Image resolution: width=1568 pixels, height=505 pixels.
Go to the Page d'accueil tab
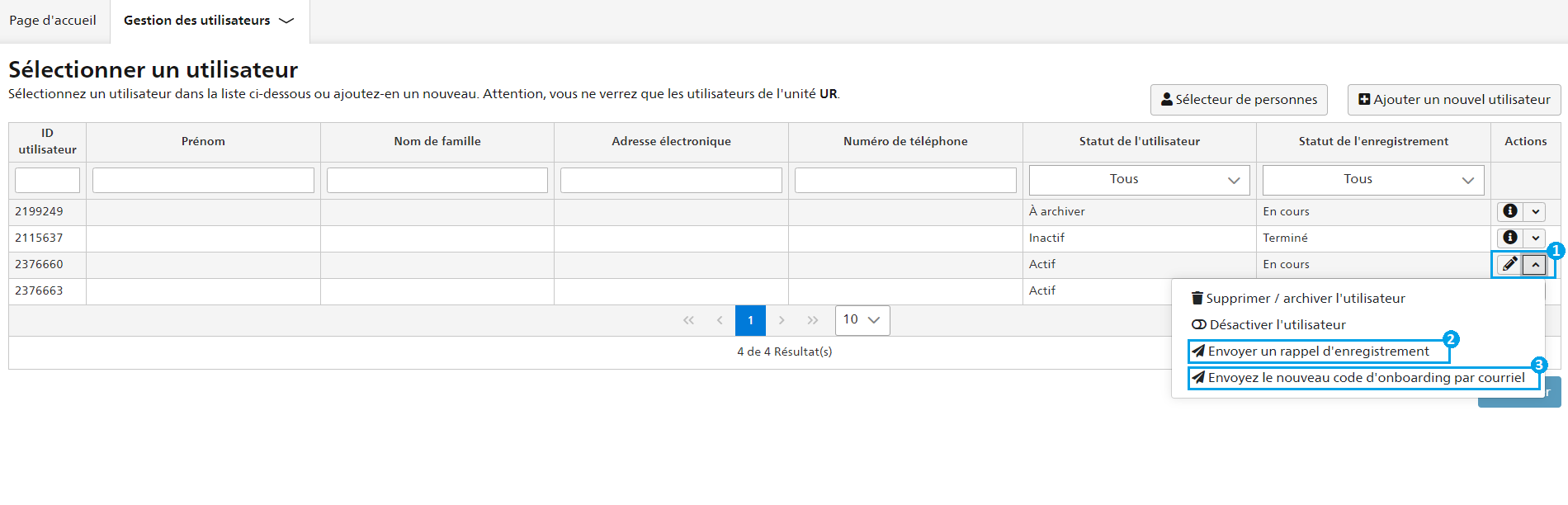pos(53,21)
